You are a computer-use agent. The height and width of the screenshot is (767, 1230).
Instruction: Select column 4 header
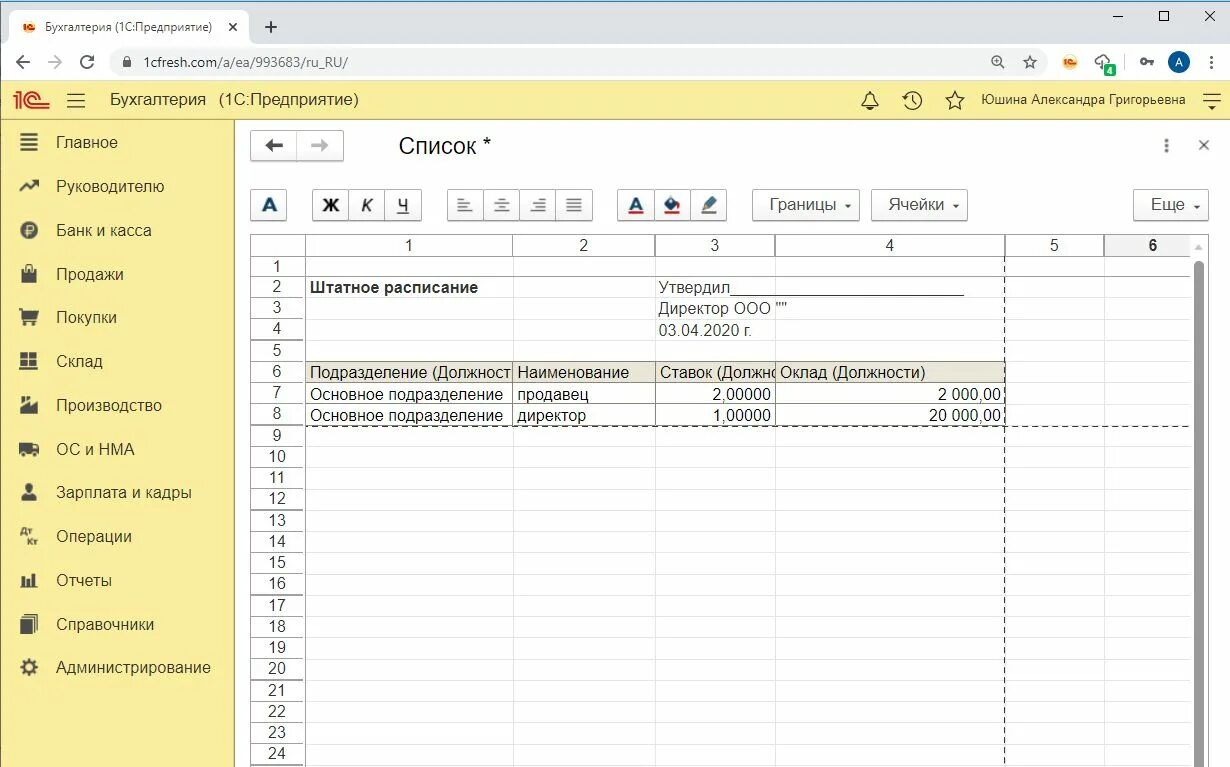(890, 245)
